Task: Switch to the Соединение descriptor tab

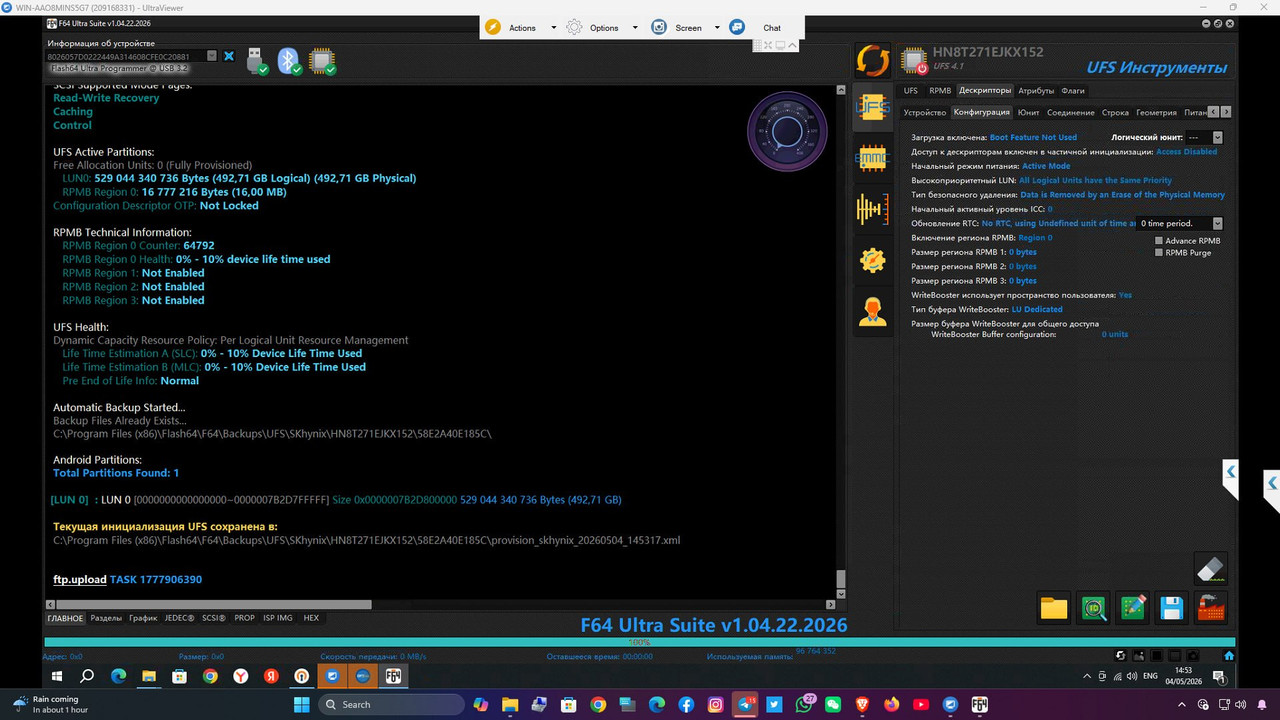Action: [x=1071, y=113]
